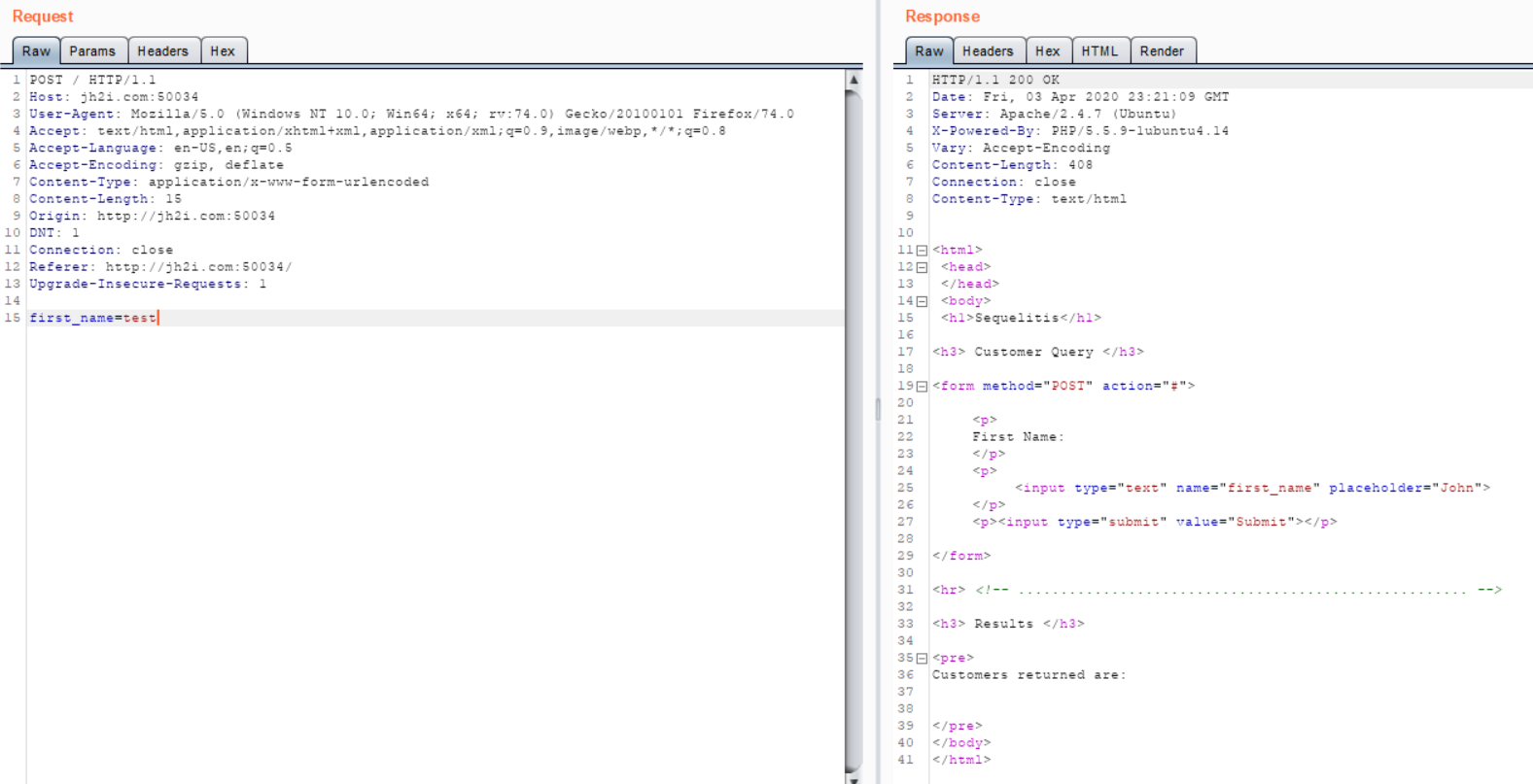Click the request body first_name=test line

tap(92, 318)
